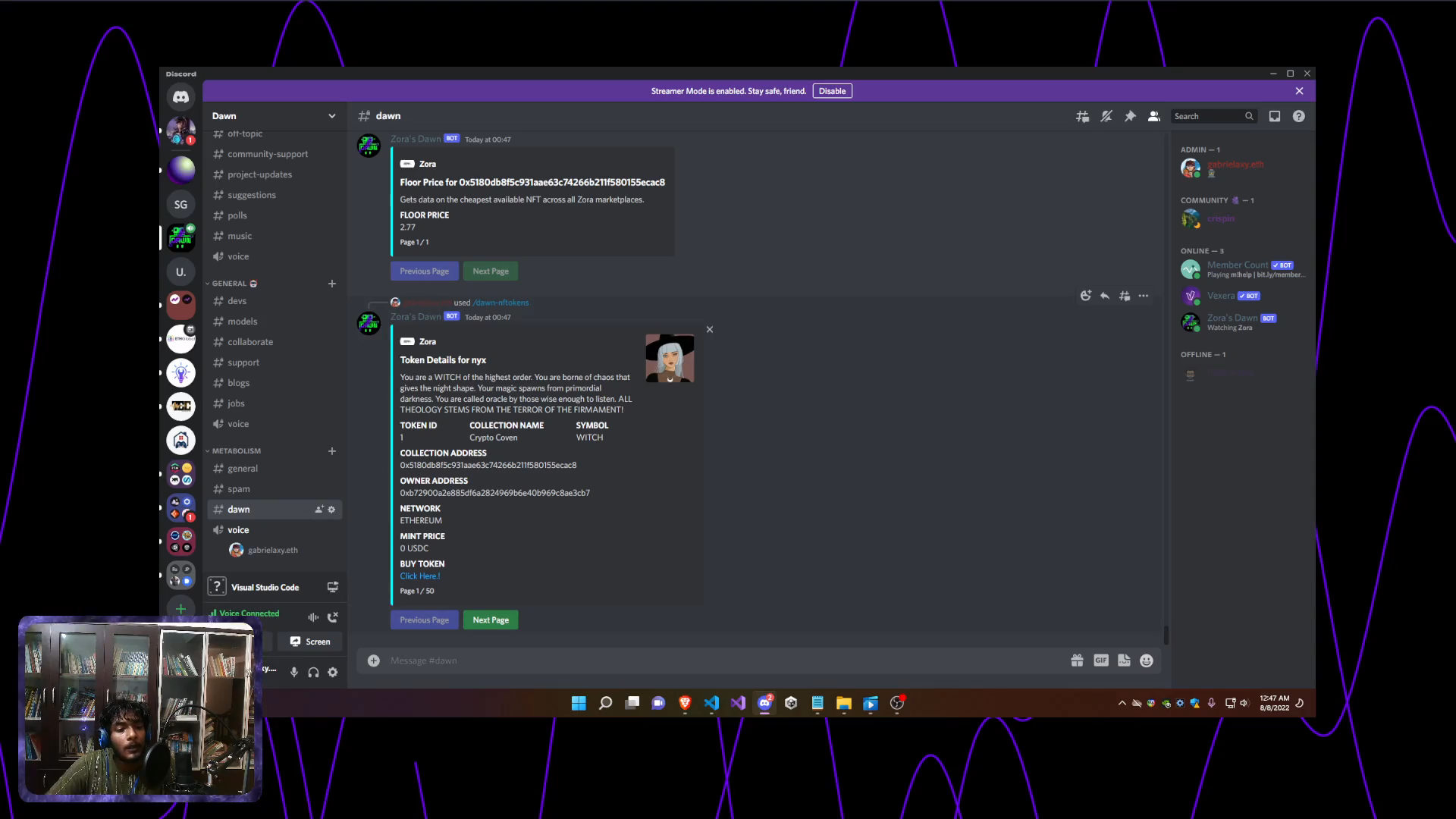The image size is (1456, 819).
Task: Open threads icon in channel header
Action: 1082,116
